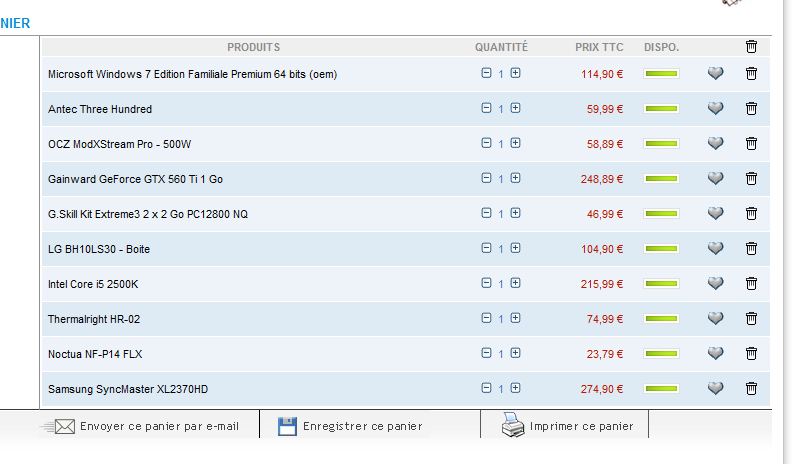Viewport: 808px width, 464px height.
Task: Click availability bar for Antec Three Hundred
Action: point(661,109)
